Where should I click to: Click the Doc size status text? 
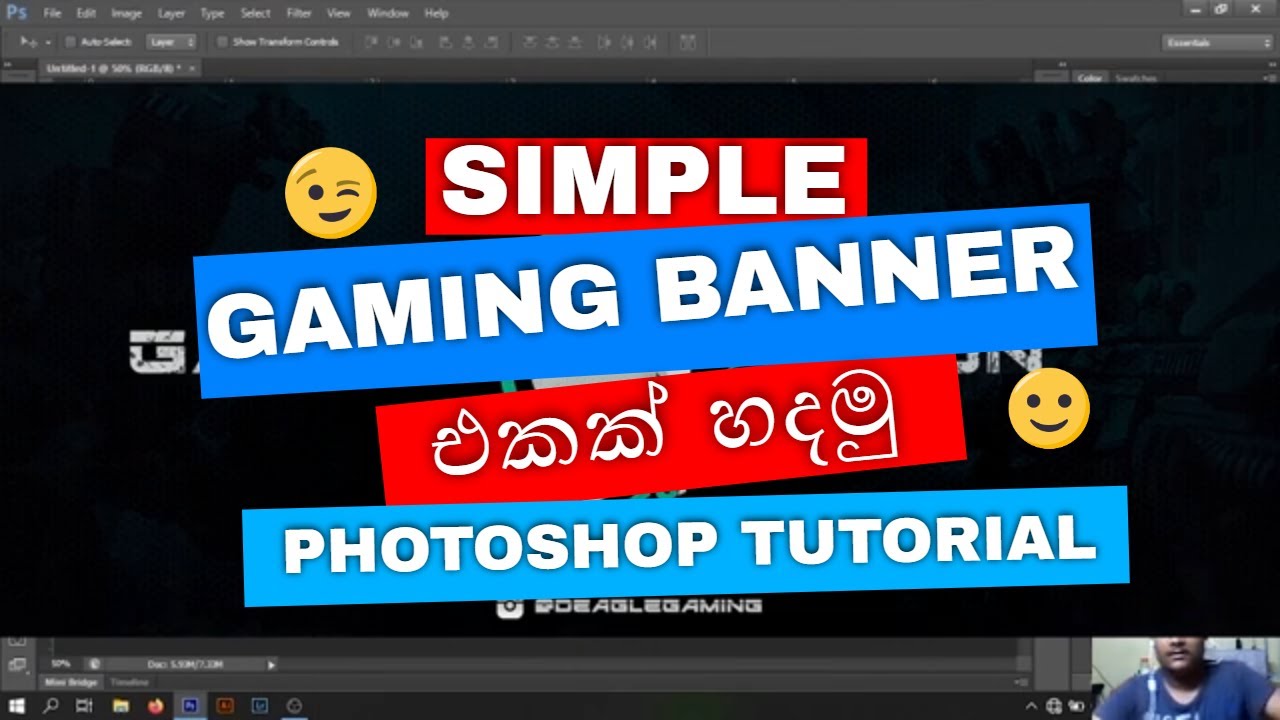tap(185, 664)
